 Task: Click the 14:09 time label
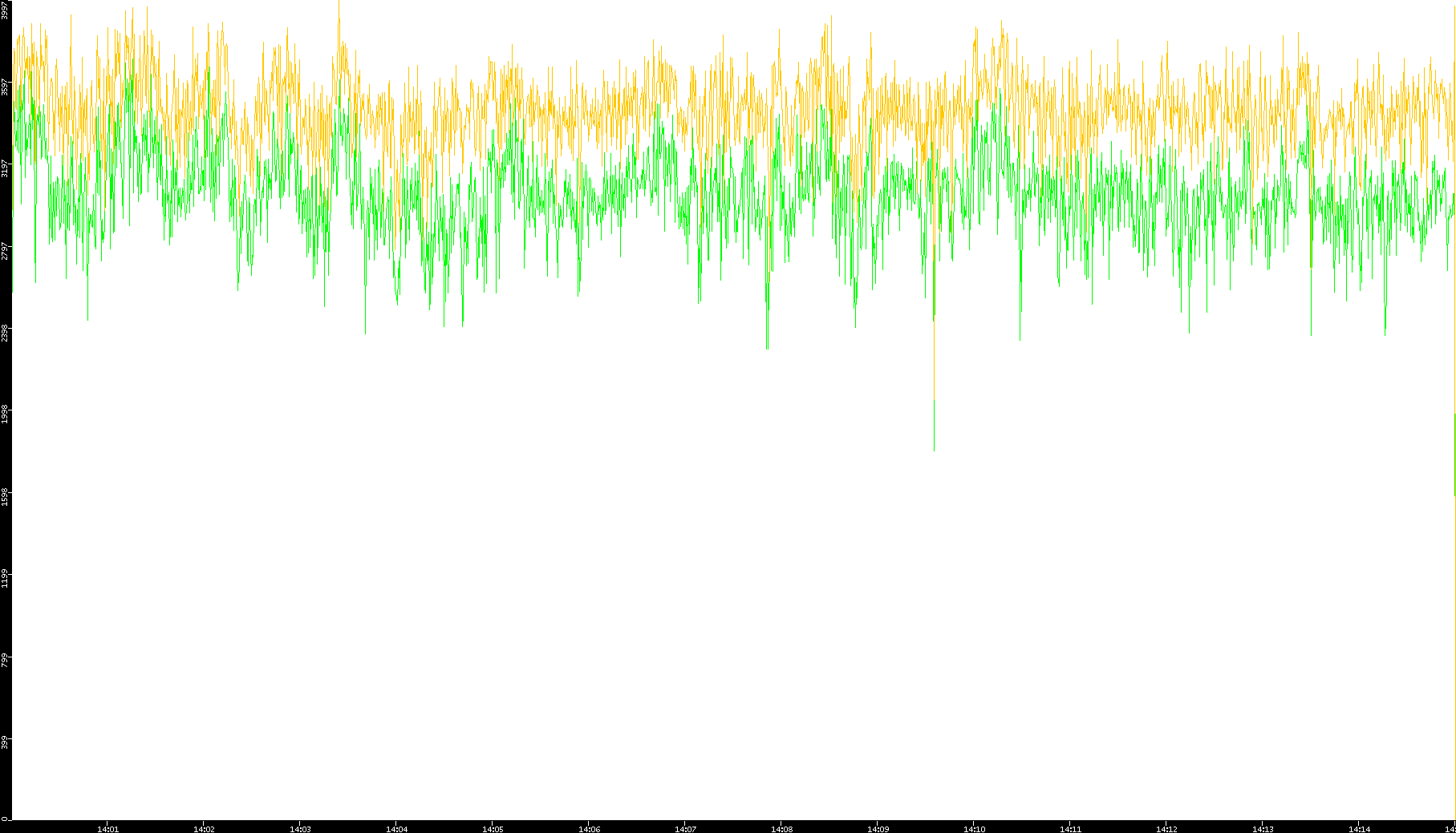(x=878, y=829)
